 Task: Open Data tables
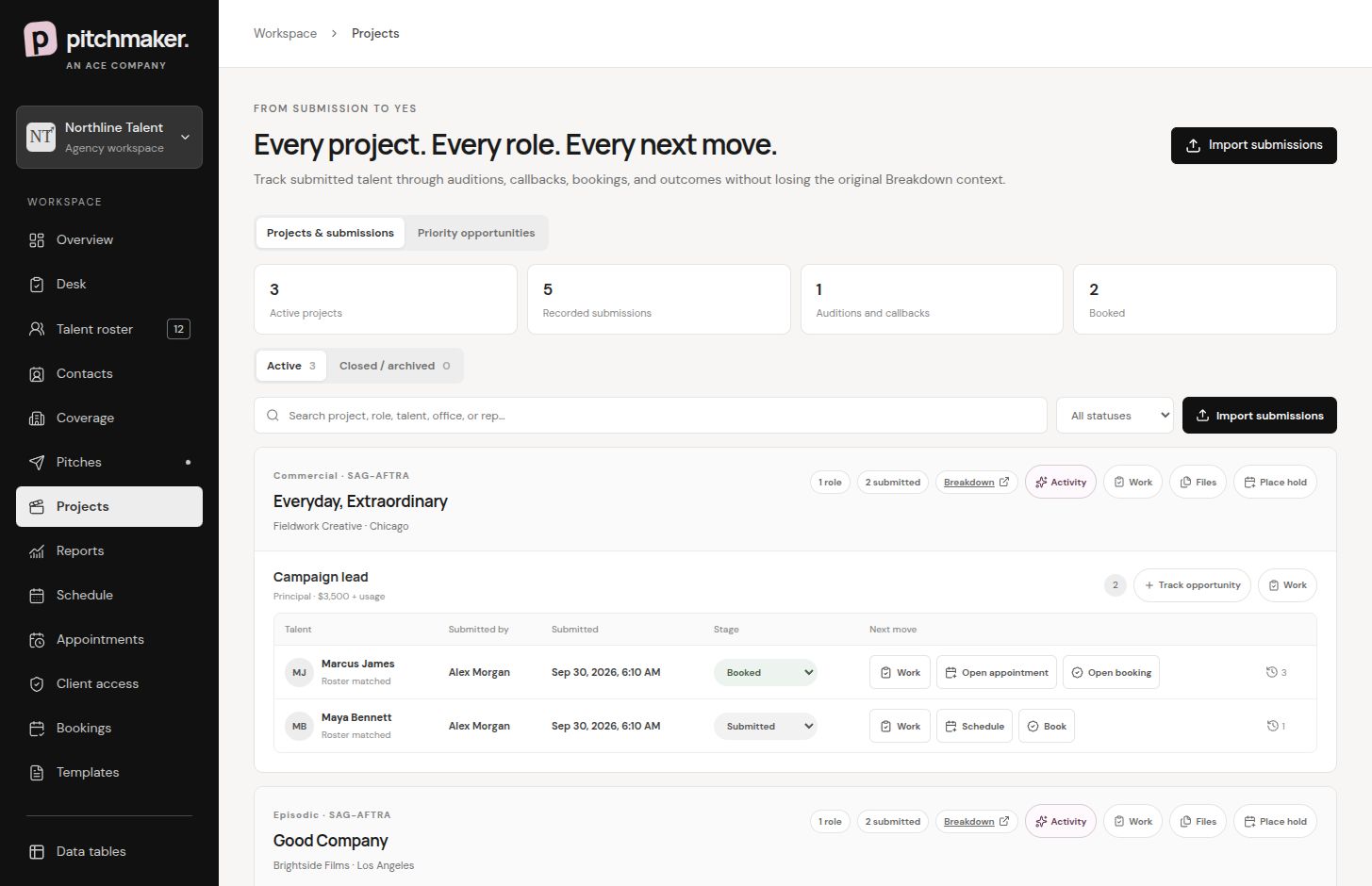point(109,851)
